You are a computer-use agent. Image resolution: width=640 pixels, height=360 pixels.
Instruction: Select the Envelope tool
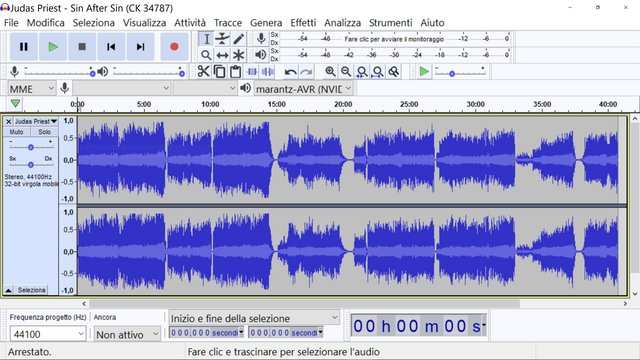tap(222, 39)
